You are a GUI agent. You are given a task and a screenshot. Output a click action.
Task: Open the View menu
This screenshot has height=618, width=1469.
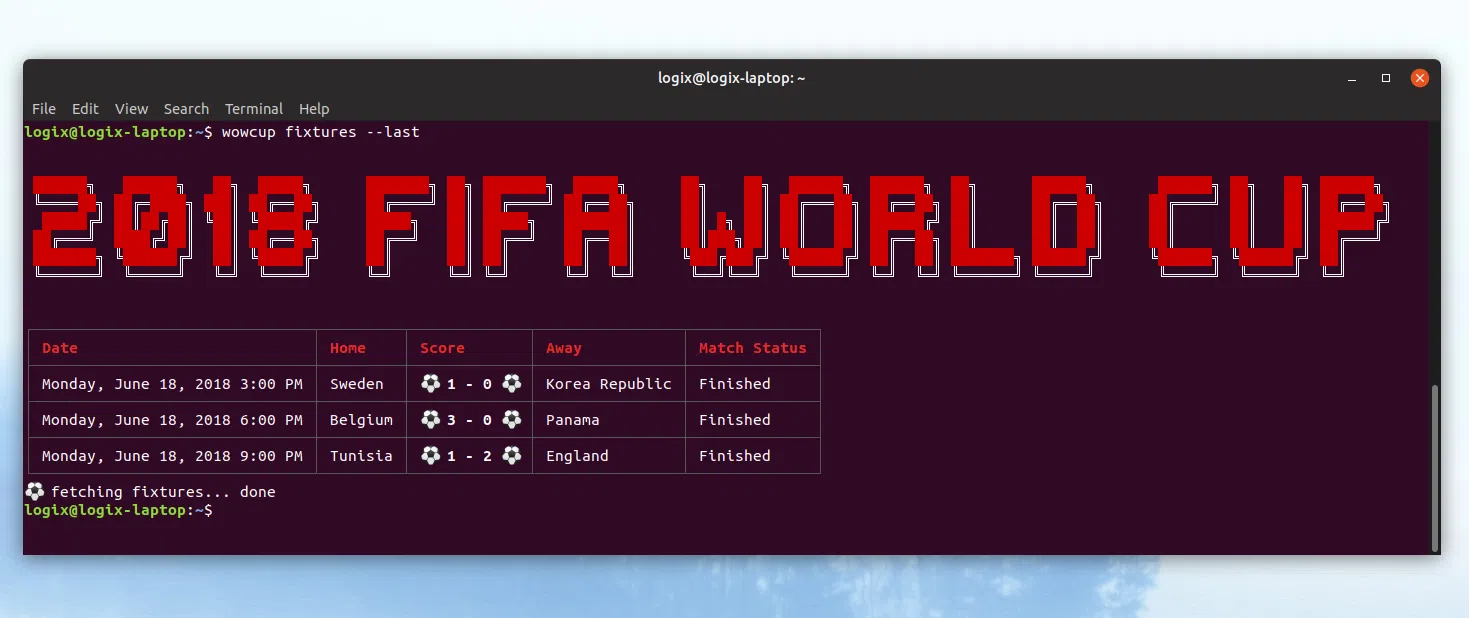pyautogui.click(x=131, y=109)
